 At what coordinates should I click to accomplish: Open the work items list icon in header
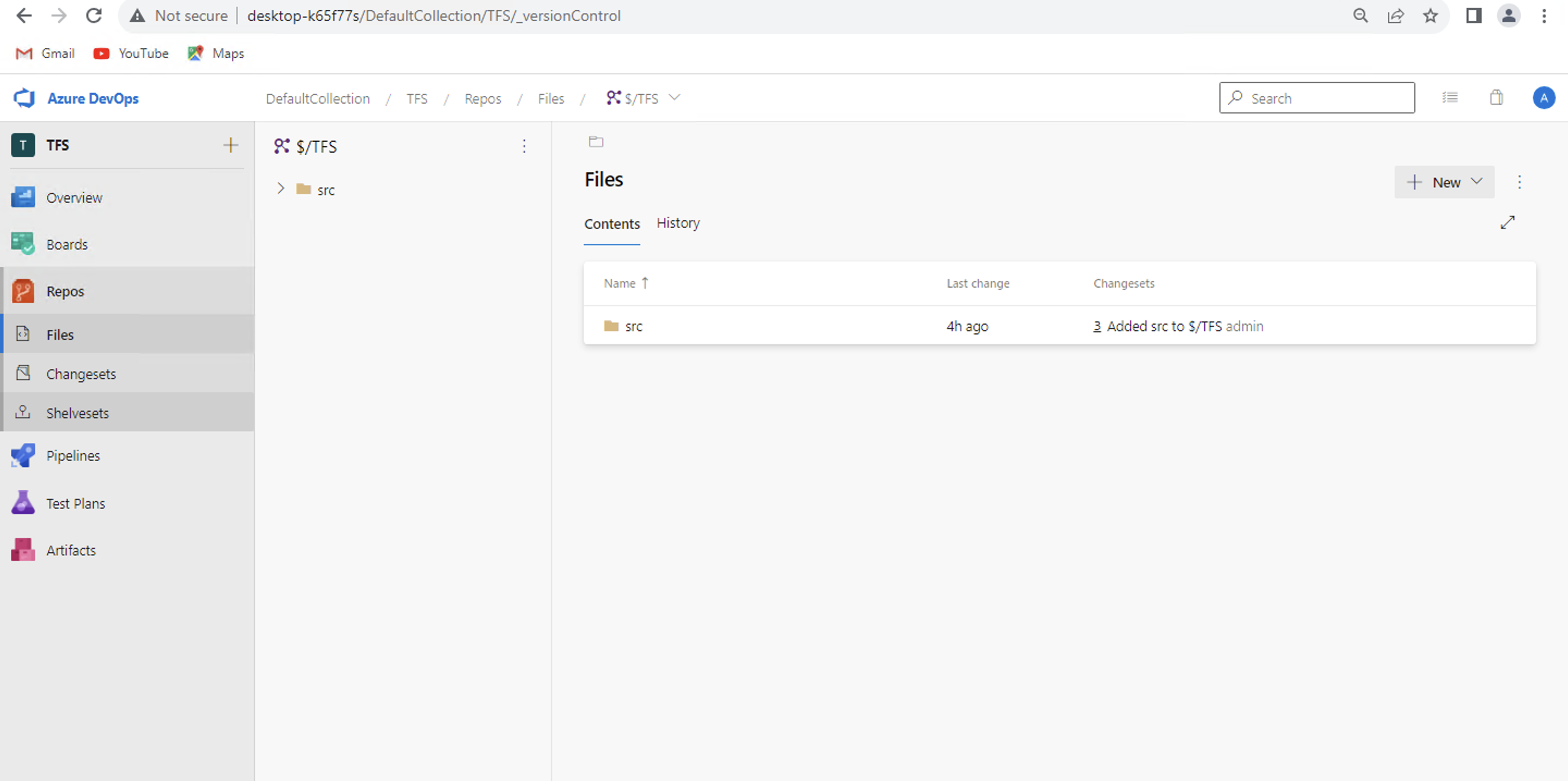pos(1450,97)
